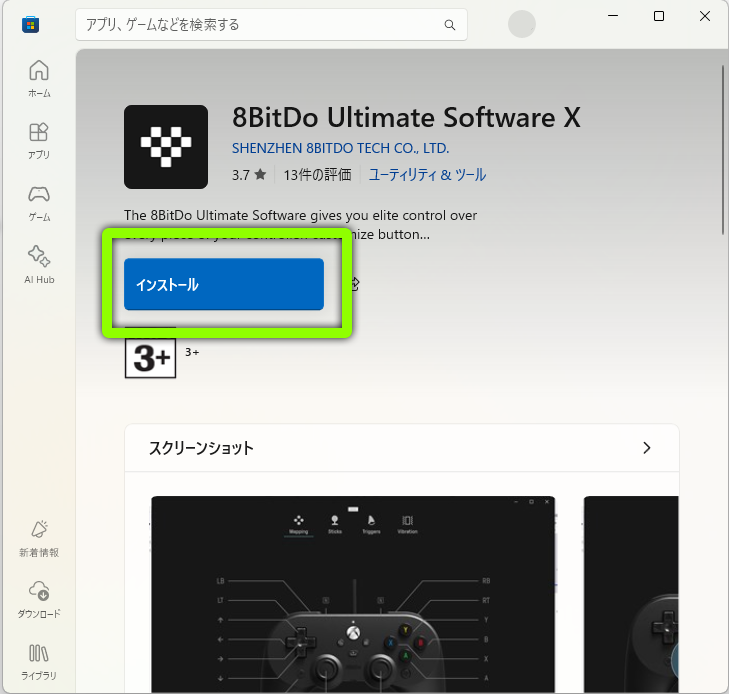
Task: Open the Home page in sidebar
Action: pyautogui.click(x=38, y=79)
